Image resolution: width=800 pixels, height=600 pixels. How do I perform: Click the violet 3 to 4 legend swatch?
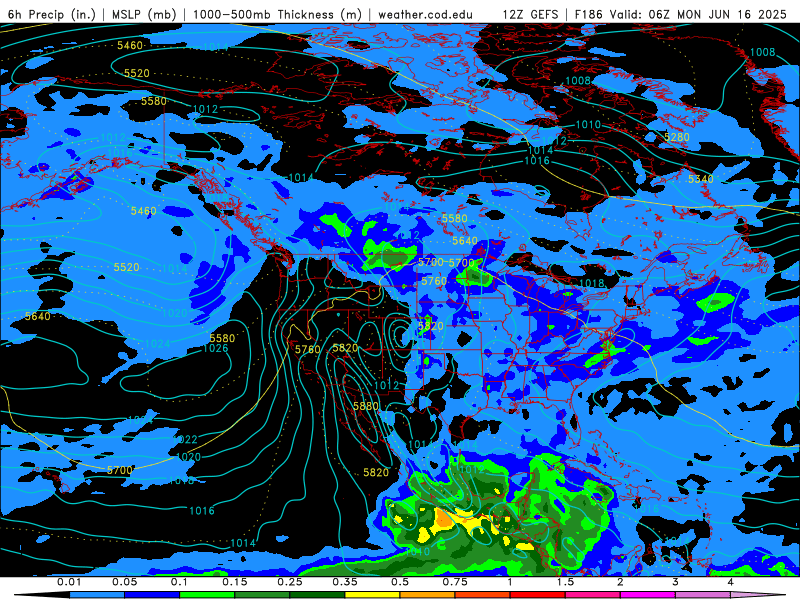[x=703, y=595]
